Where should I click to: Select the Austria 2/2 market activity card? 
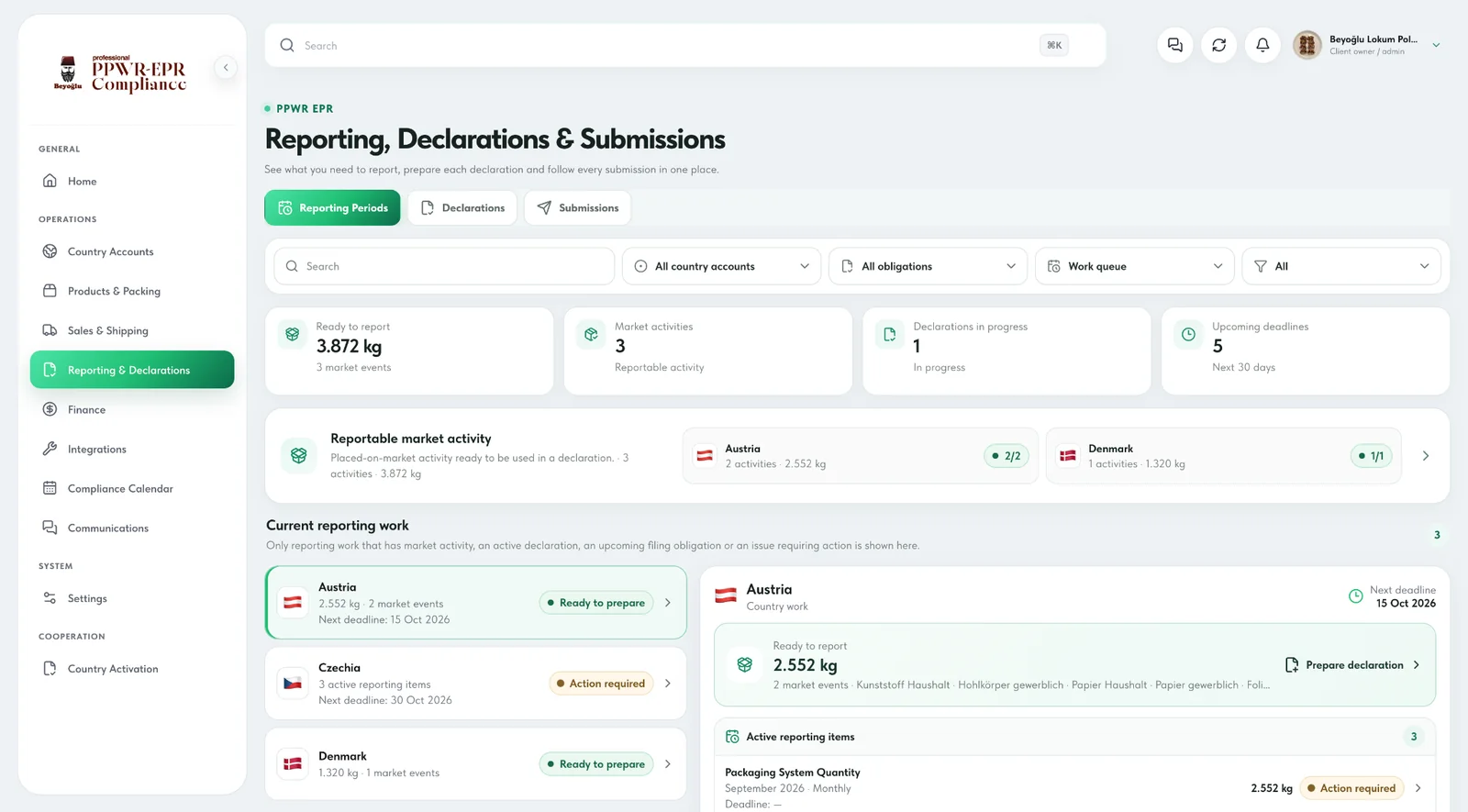point(860,456)
